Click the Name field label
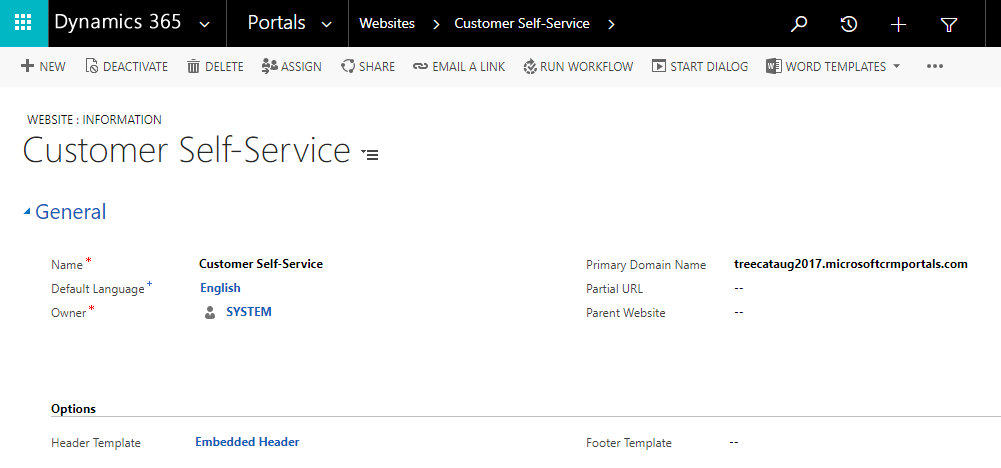The width and height of the screenshot is (1001, 468). click(67, 264)
